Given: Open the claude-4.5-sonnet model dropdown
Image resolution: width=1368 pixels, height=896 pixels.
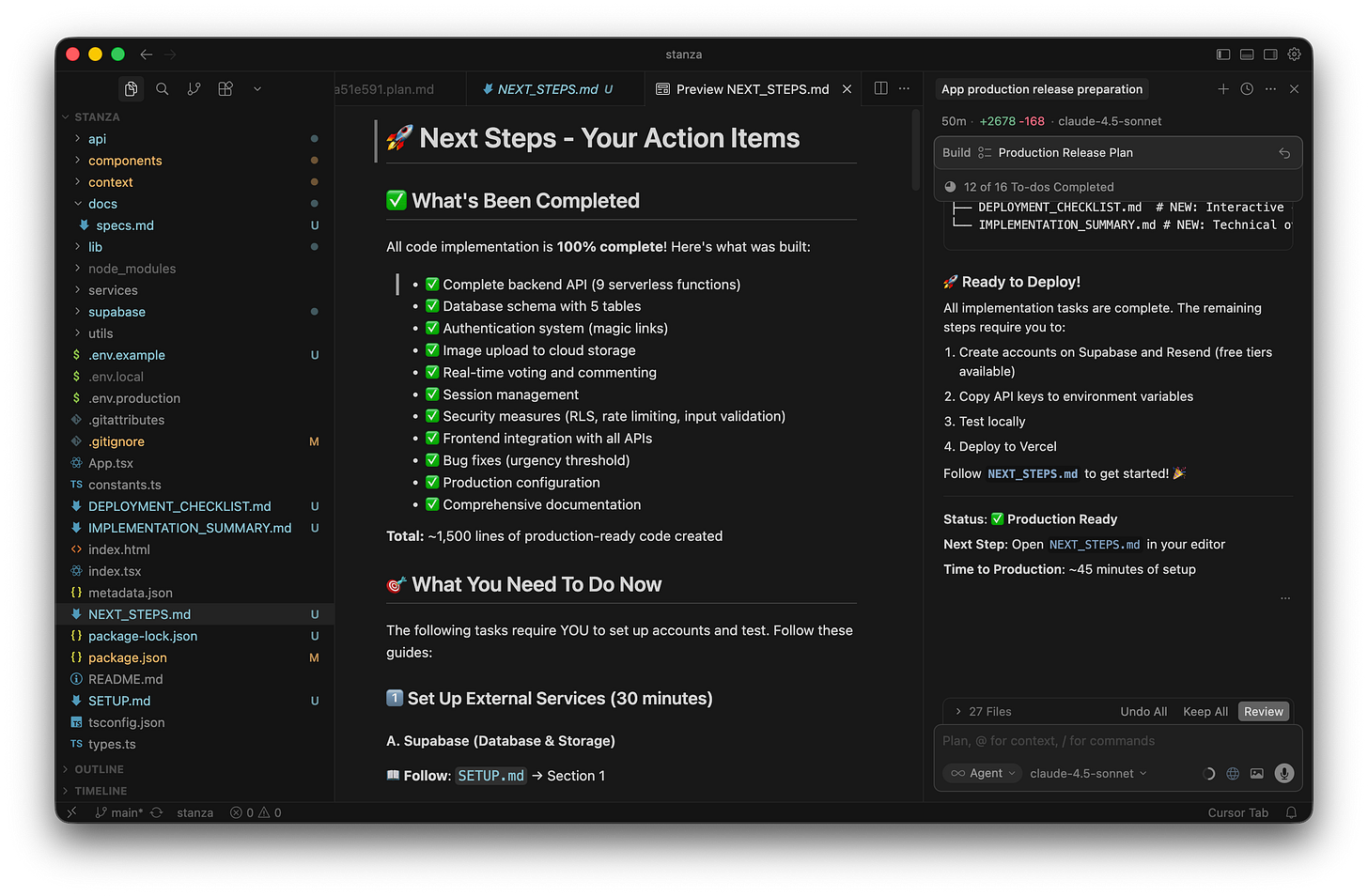Looking at the screenshot, I should pyautogui.click(x=1087, y=773).
